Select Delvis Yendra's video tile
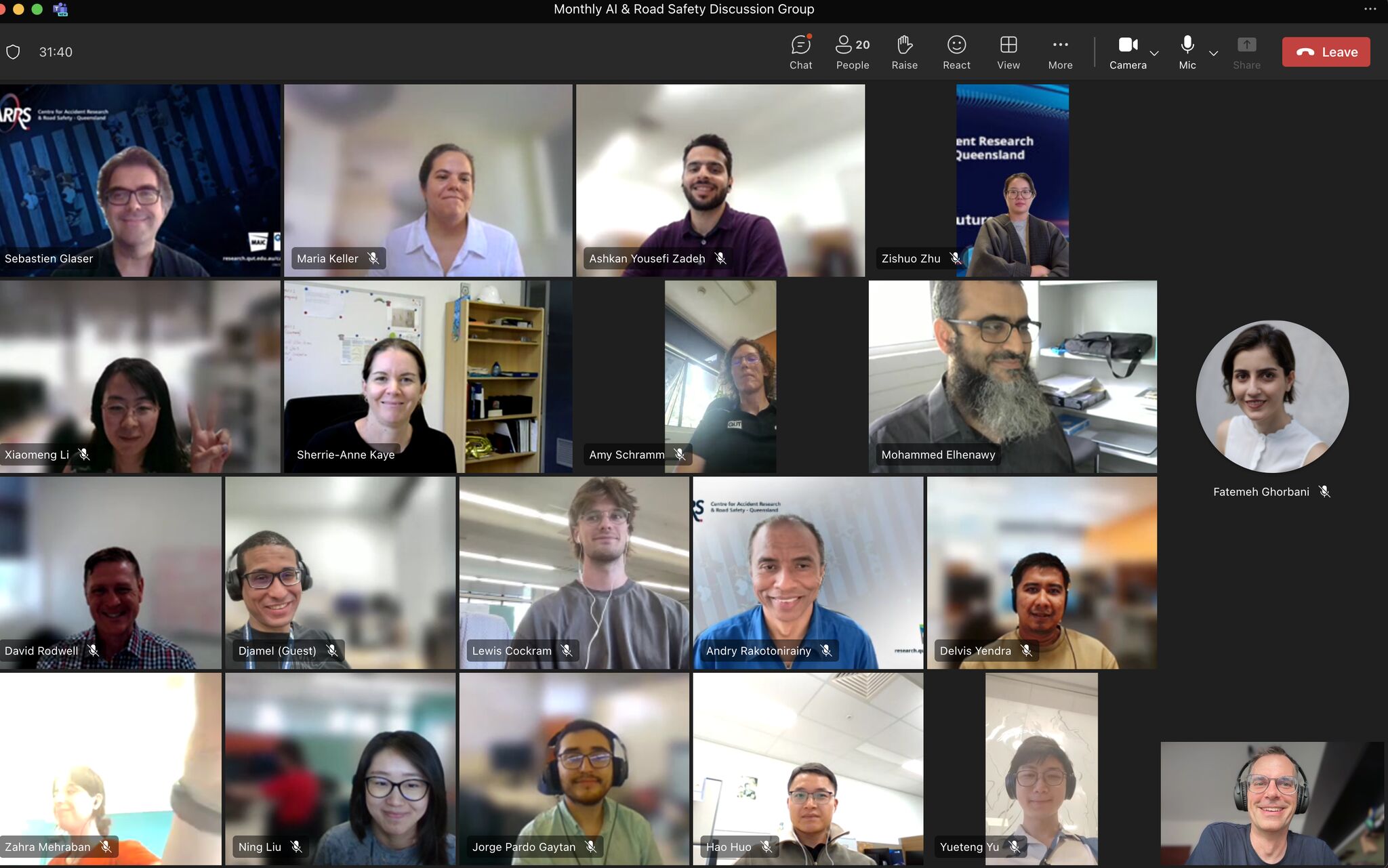Image resolution: width=1388 pixels, height=868 pixels. tap(1042, 573)
